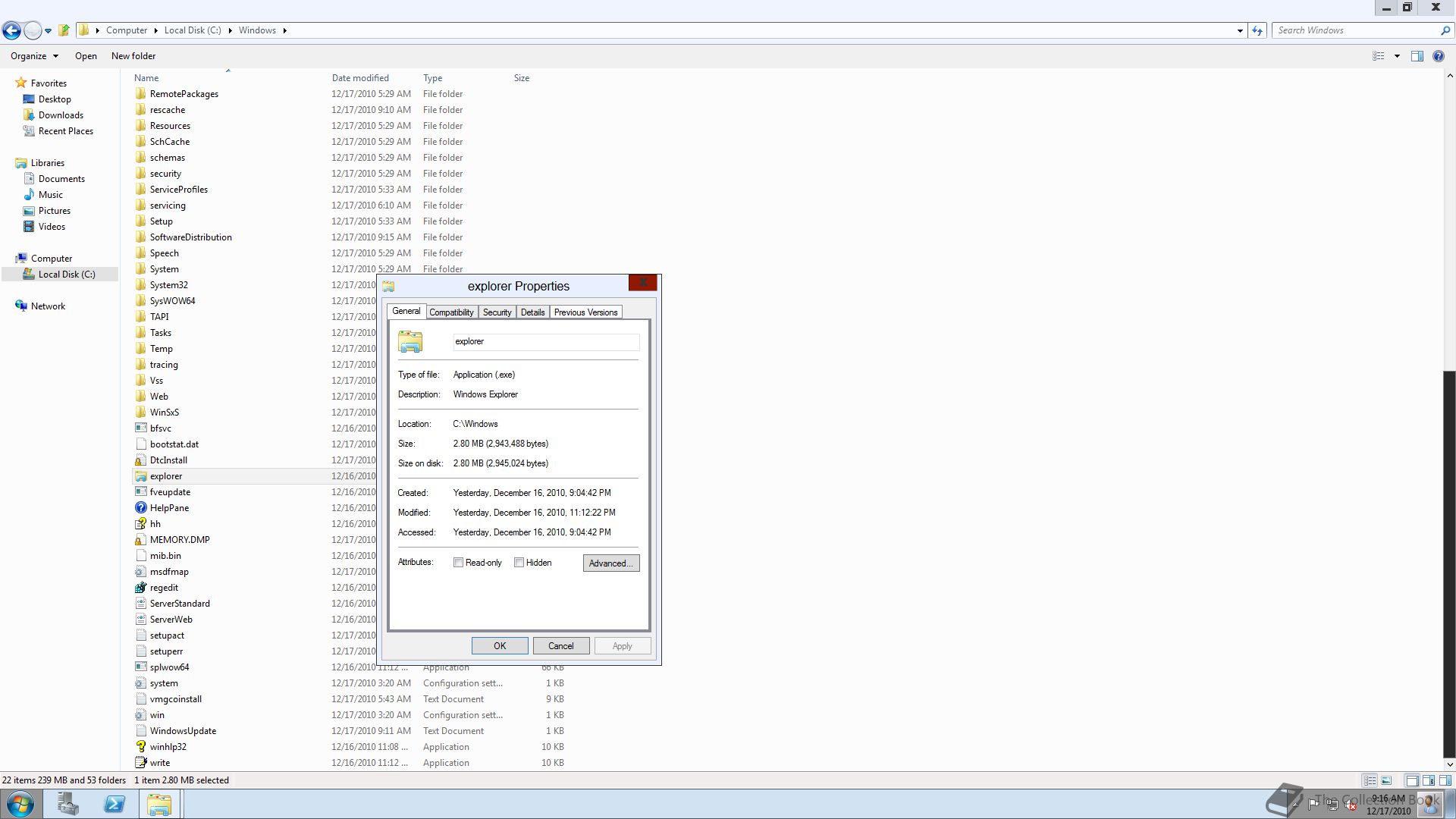Open the Music library
Image resolution: width=1456 pixels, height=819 pixels.
(x=51, y=195)
